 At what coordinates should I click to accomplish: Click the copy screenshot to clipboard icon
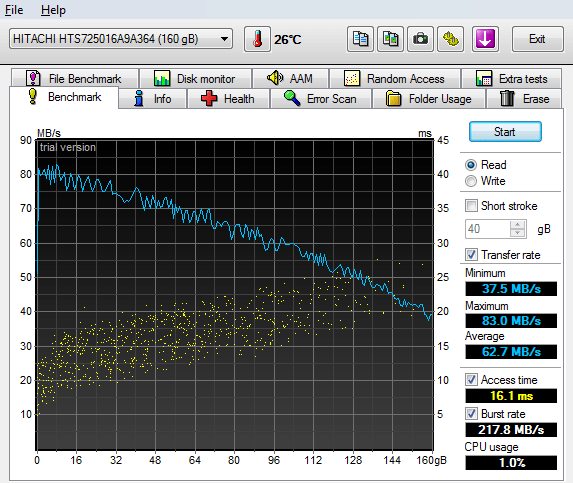pos(390,39)
